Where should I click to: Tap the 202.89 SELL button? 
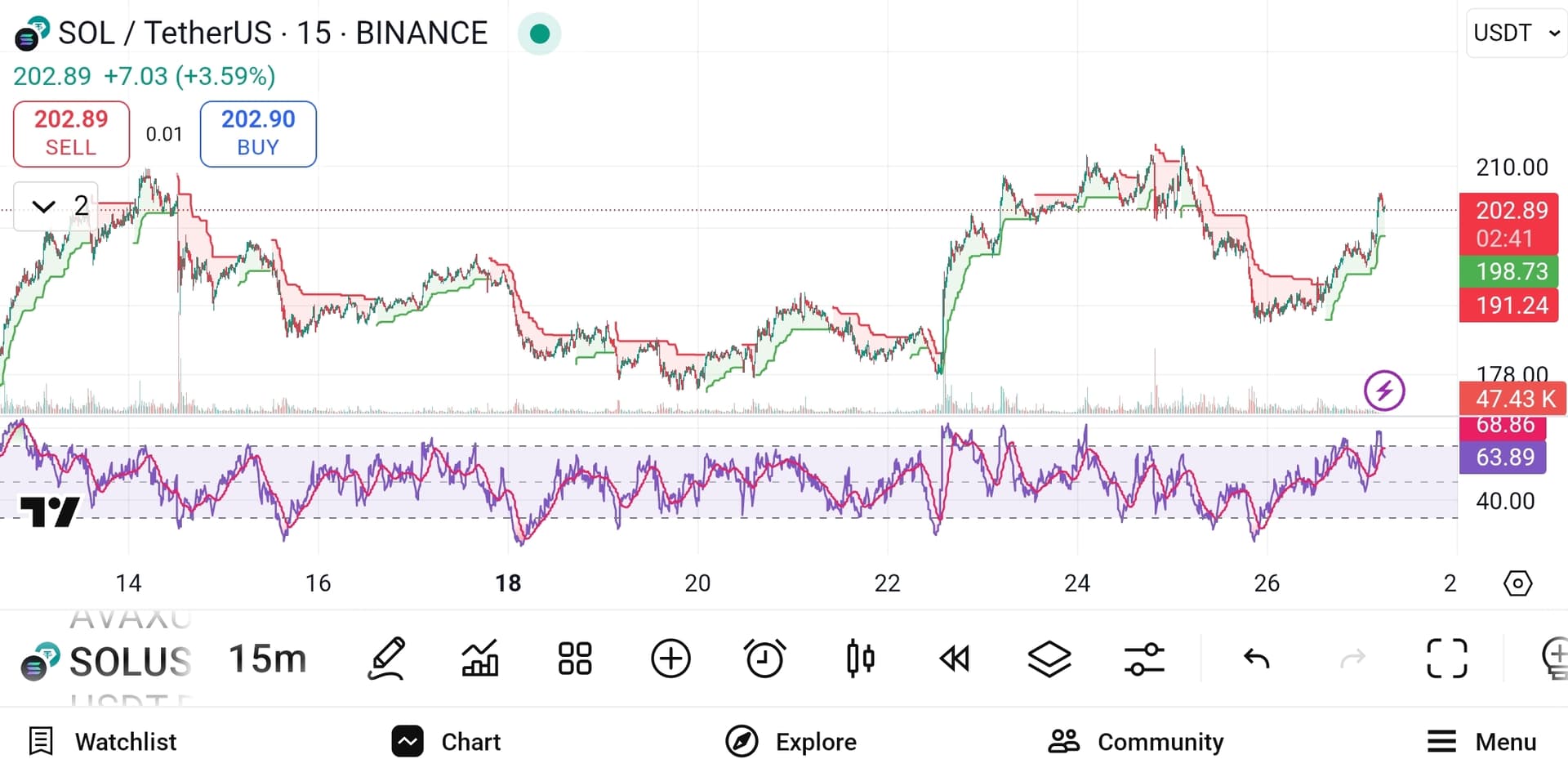coord(71,134)
